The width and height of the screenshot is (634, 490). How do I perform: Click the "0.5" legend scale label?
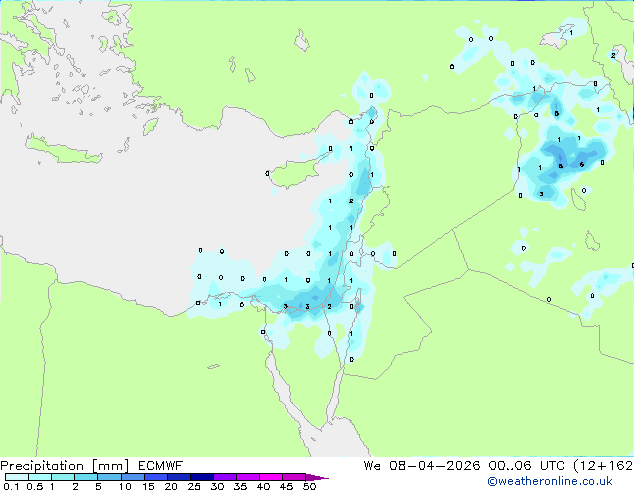tap(34, 486)
